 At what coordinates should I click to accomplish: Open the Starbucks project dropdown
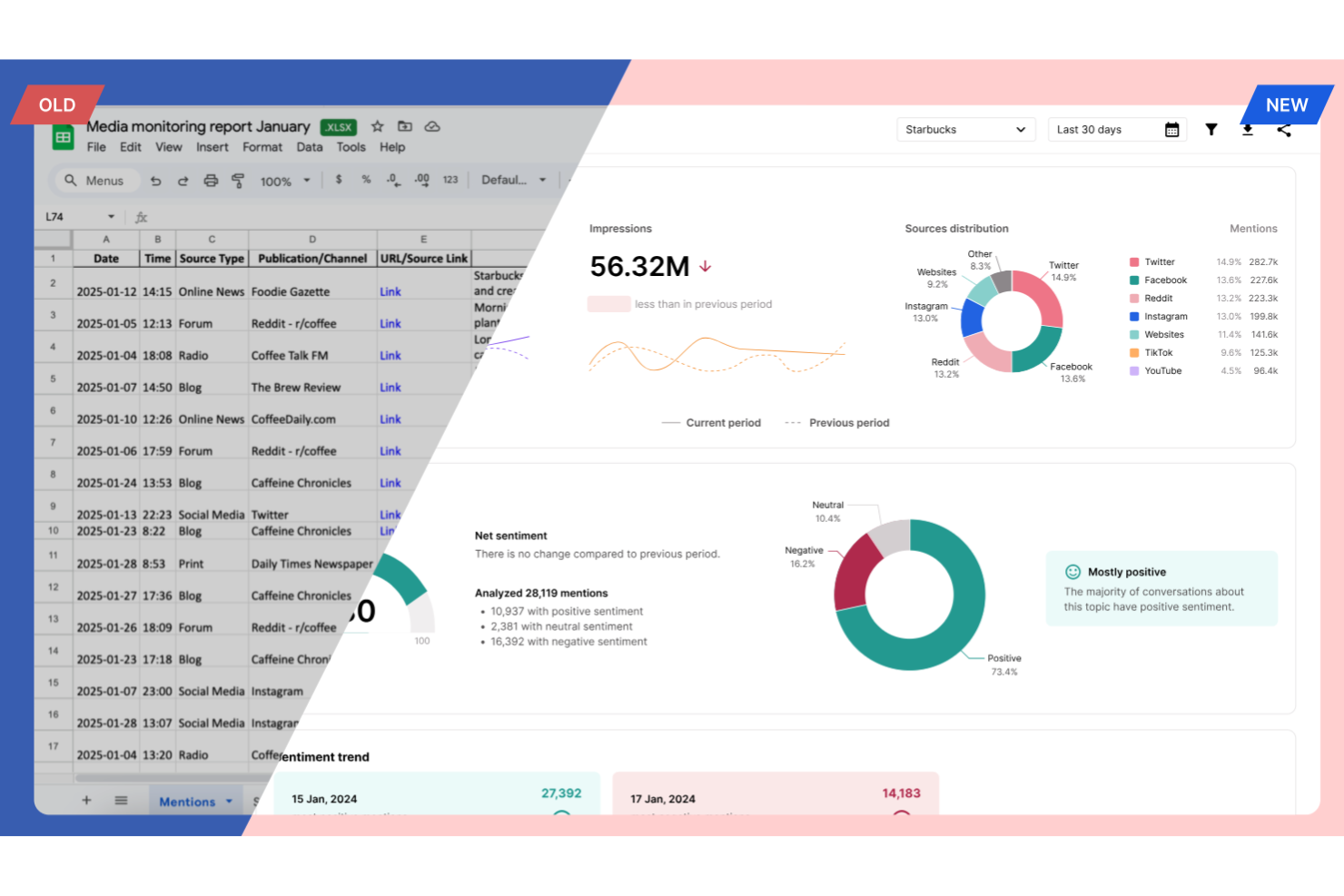965,130
